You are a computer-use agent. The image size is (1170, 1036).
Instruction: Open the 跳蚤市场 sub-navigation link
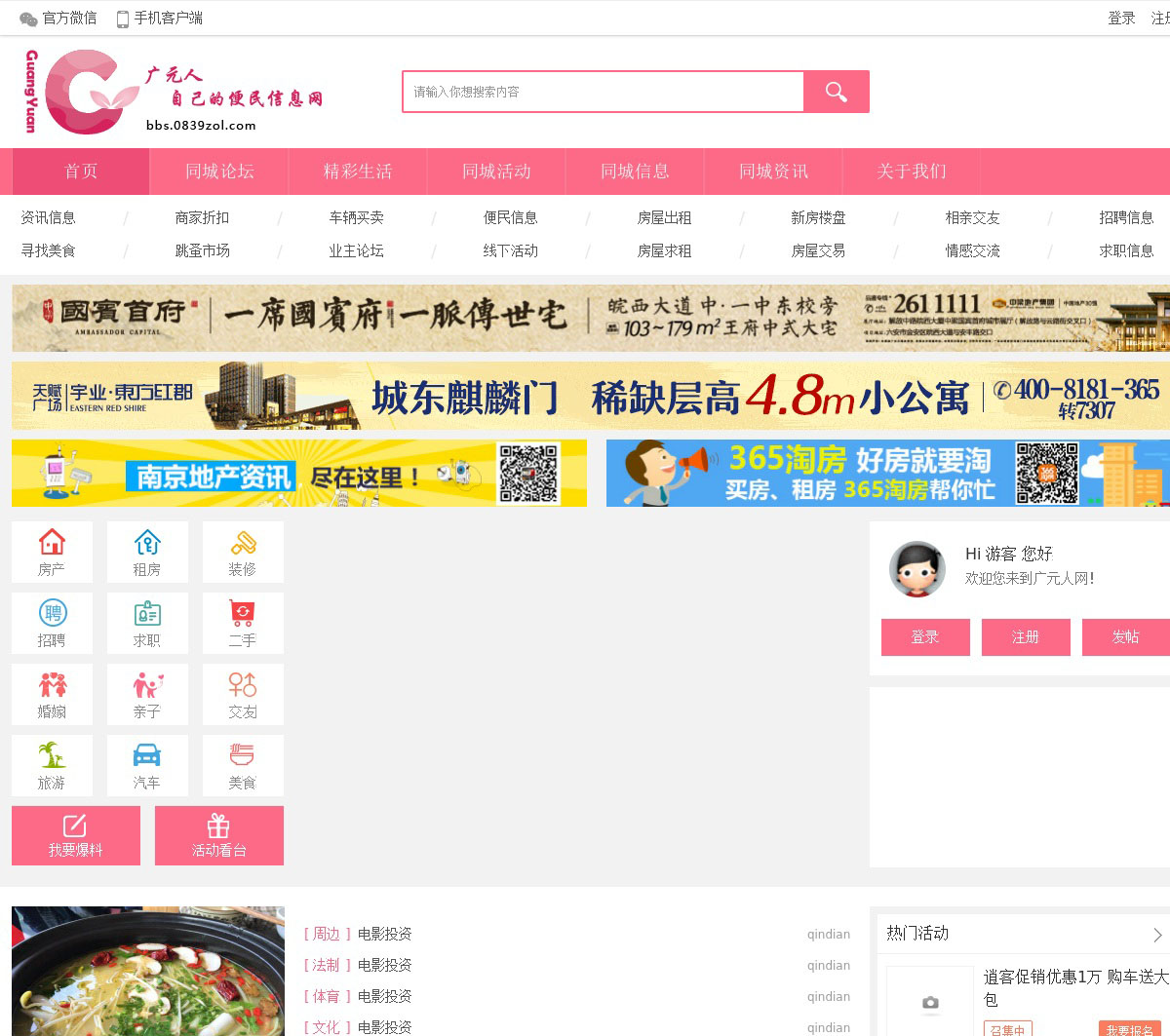coord(202,250)
